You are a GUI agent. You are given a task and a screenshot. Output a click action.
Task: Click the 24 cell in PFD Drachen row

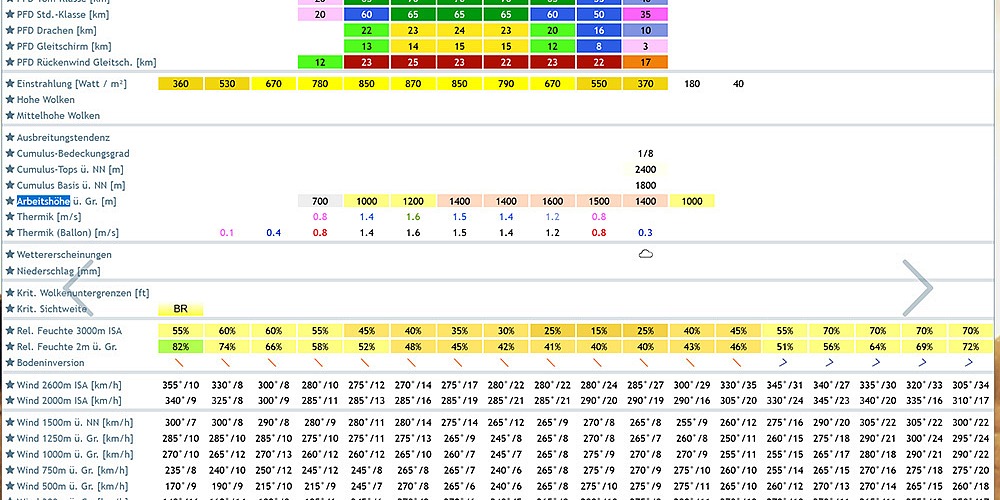pyautogui.click(x=460, y=30)
